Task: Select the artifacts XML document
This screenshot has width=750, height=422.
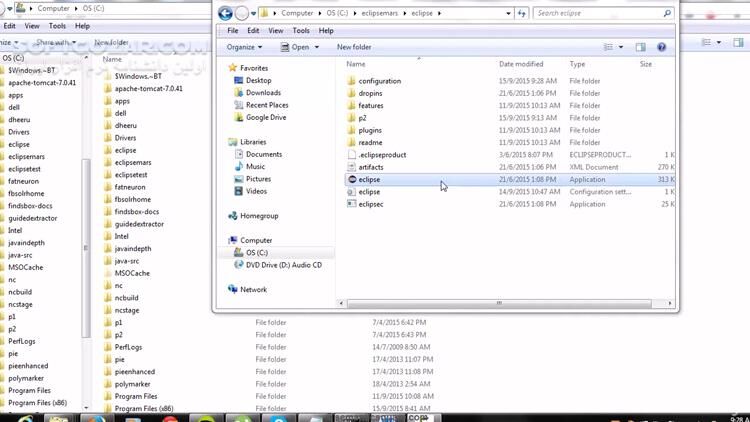Action: 370,167
